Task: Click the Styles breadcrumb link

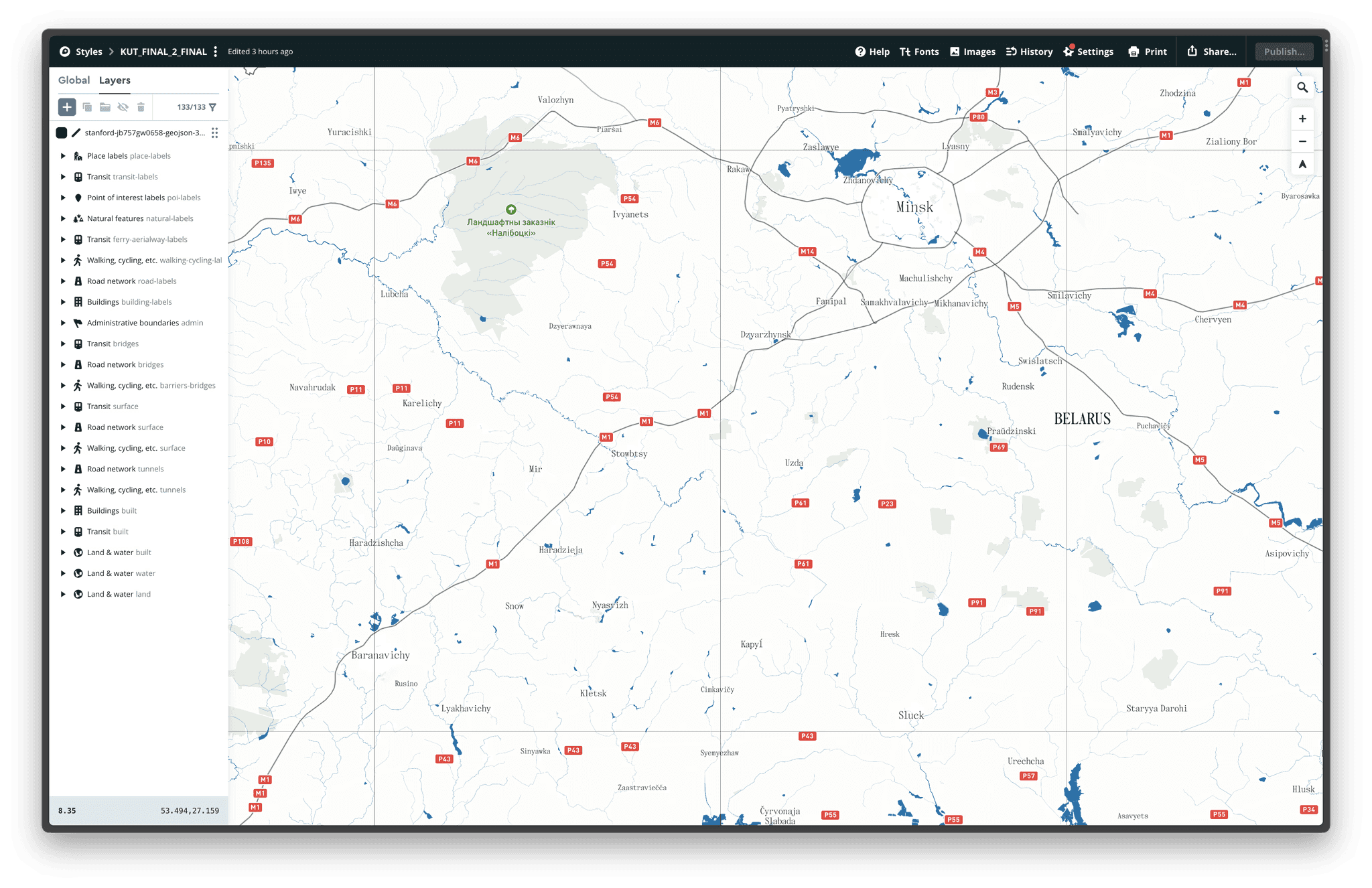Action: [x=88, y=52]
